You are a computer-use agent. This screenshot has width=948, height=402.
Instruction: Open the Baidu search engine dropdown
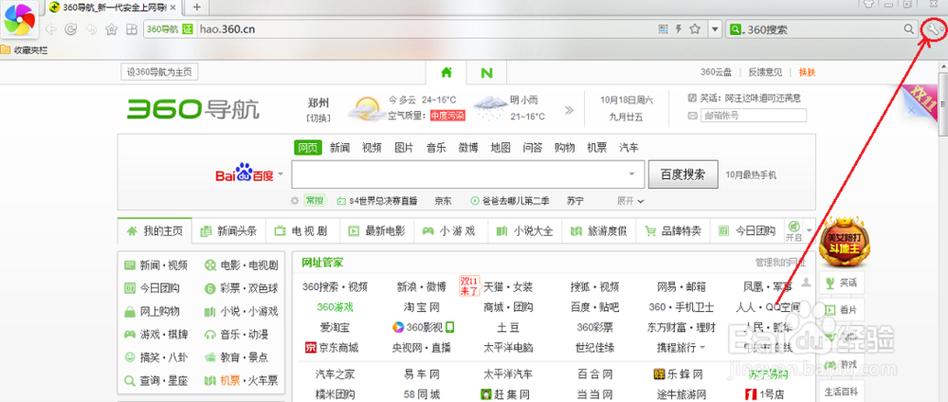[x=280, y=175]
